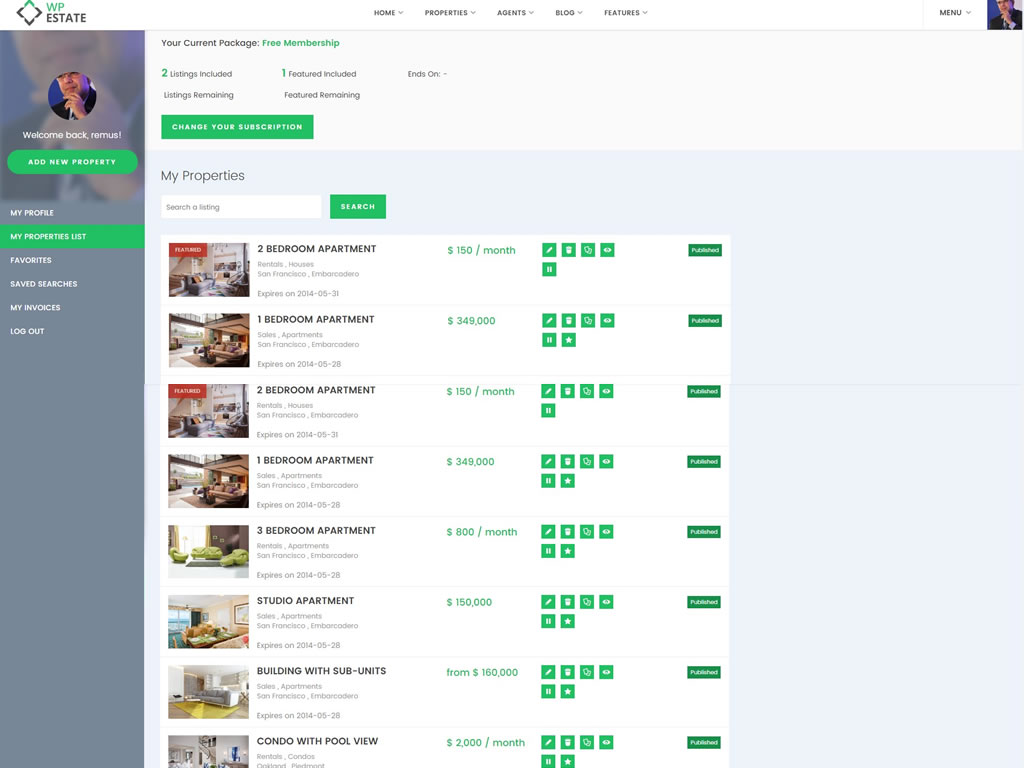Click the Studio Apartment thumbnail
1024x768 pixels.
208,622
